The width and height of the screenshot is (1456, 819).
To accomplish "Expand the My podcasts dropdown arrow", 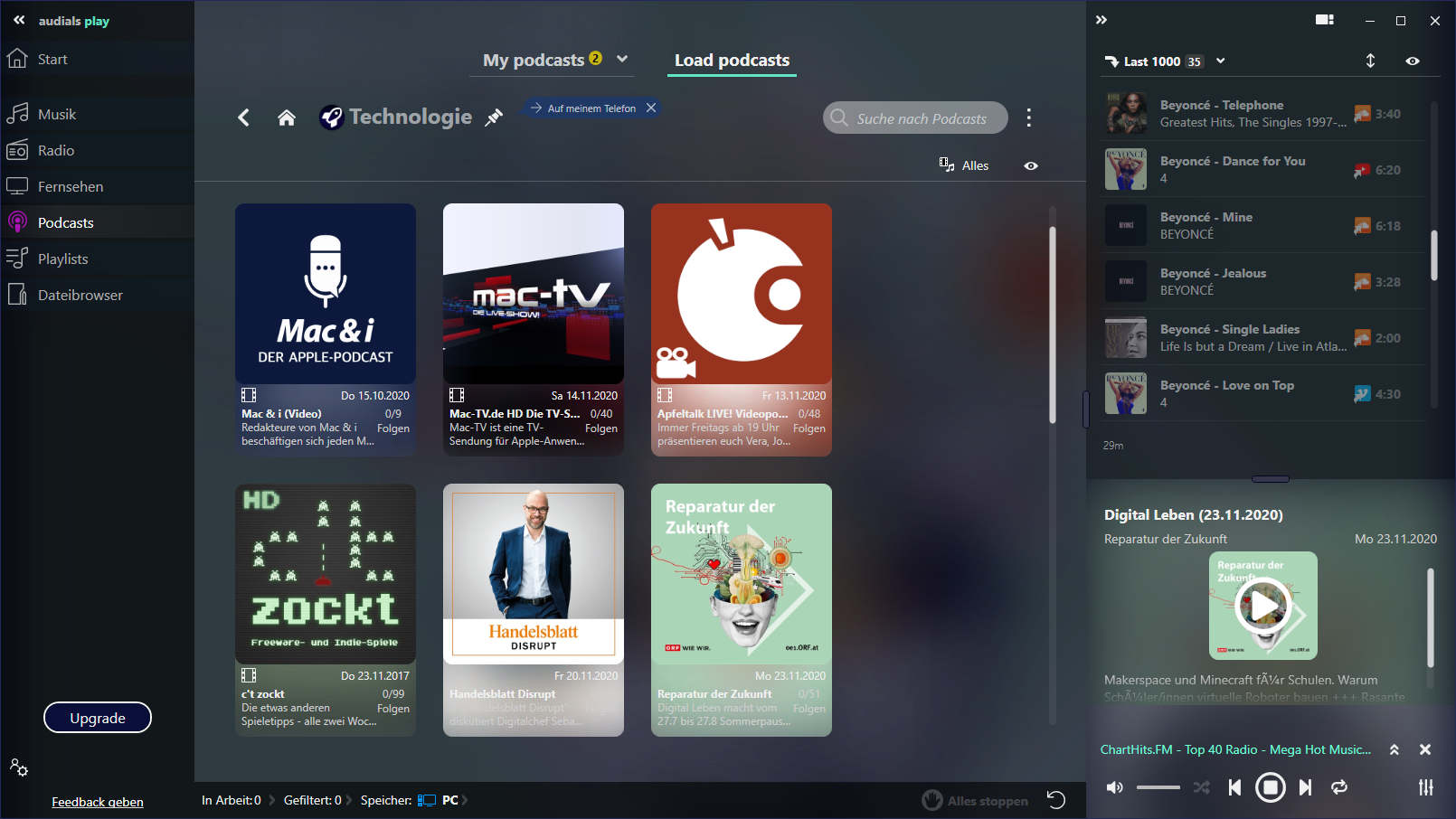I will 622,60.
